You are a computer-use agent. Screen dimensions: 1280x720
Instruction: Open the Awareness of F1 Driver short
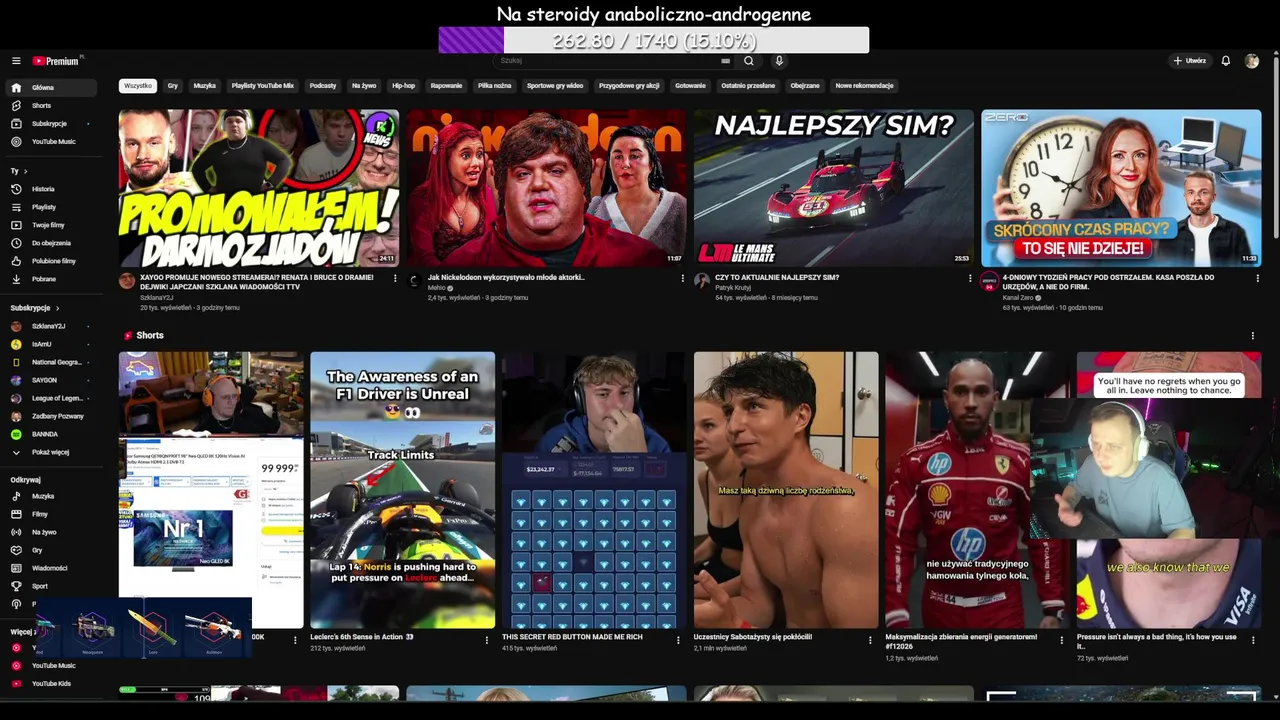[x=402, y=490]
